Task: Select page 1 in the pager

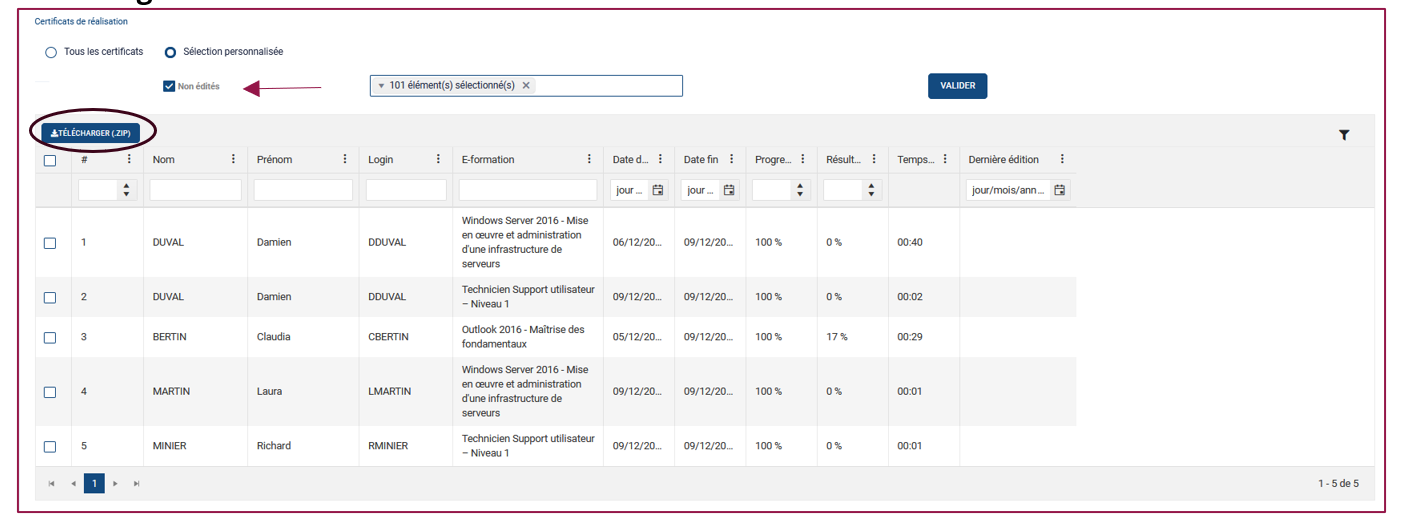Action: pos(94,484)
